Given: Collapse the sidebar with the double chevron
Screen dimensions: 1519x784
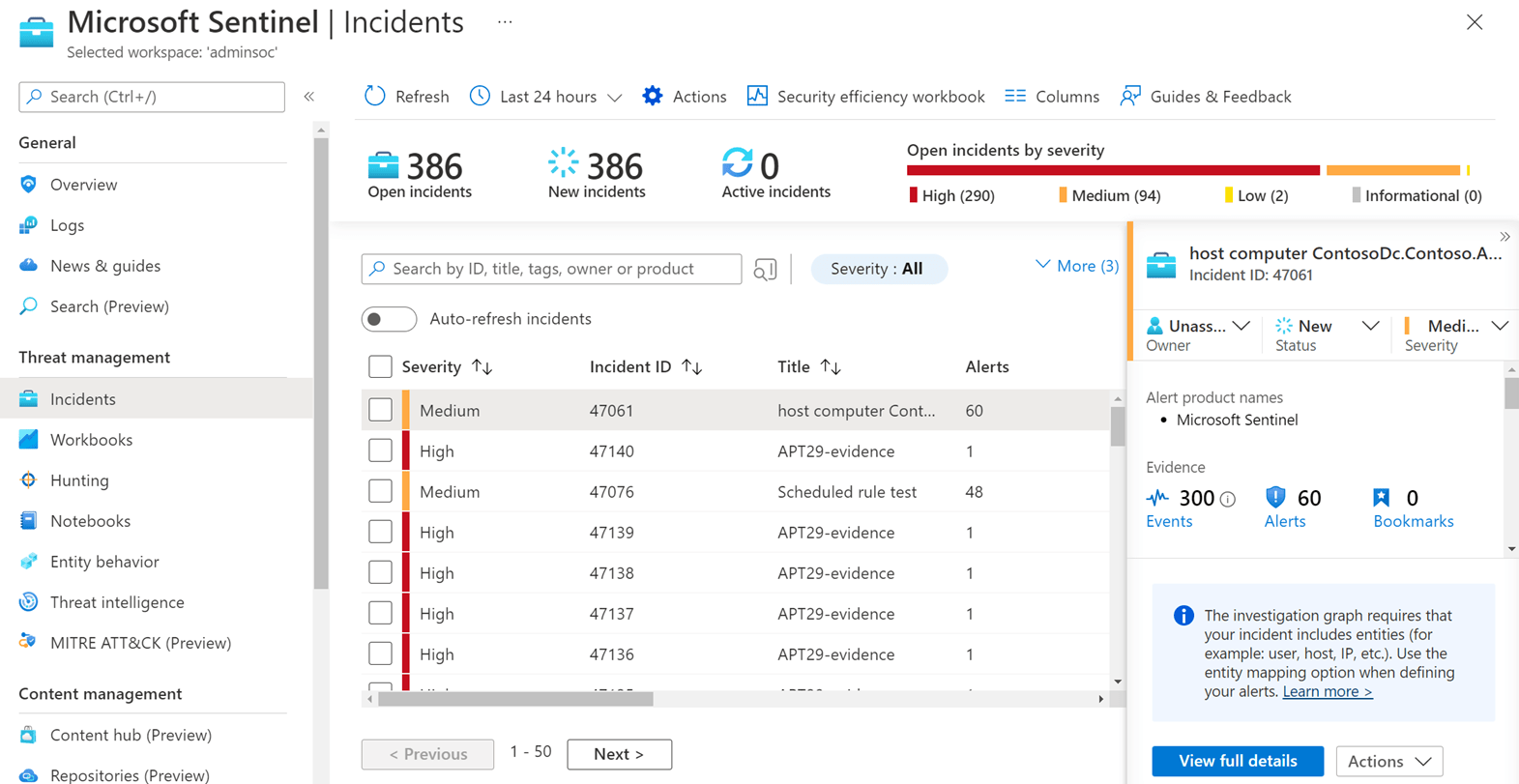Looking at the screenshot, I should click(309, 97).
